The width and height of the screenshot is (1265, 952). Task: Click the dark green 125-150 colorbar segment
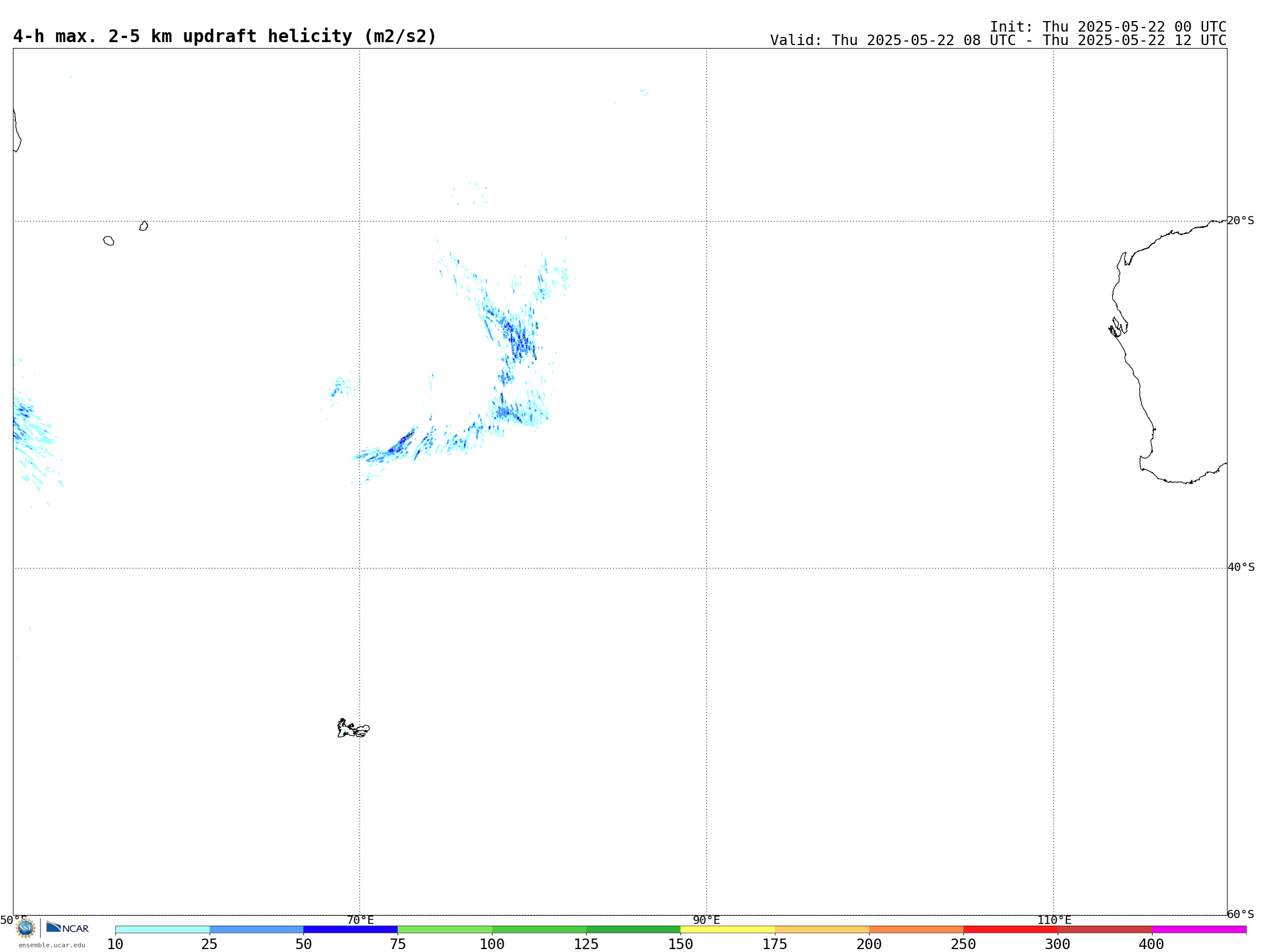tap(633, 930)
